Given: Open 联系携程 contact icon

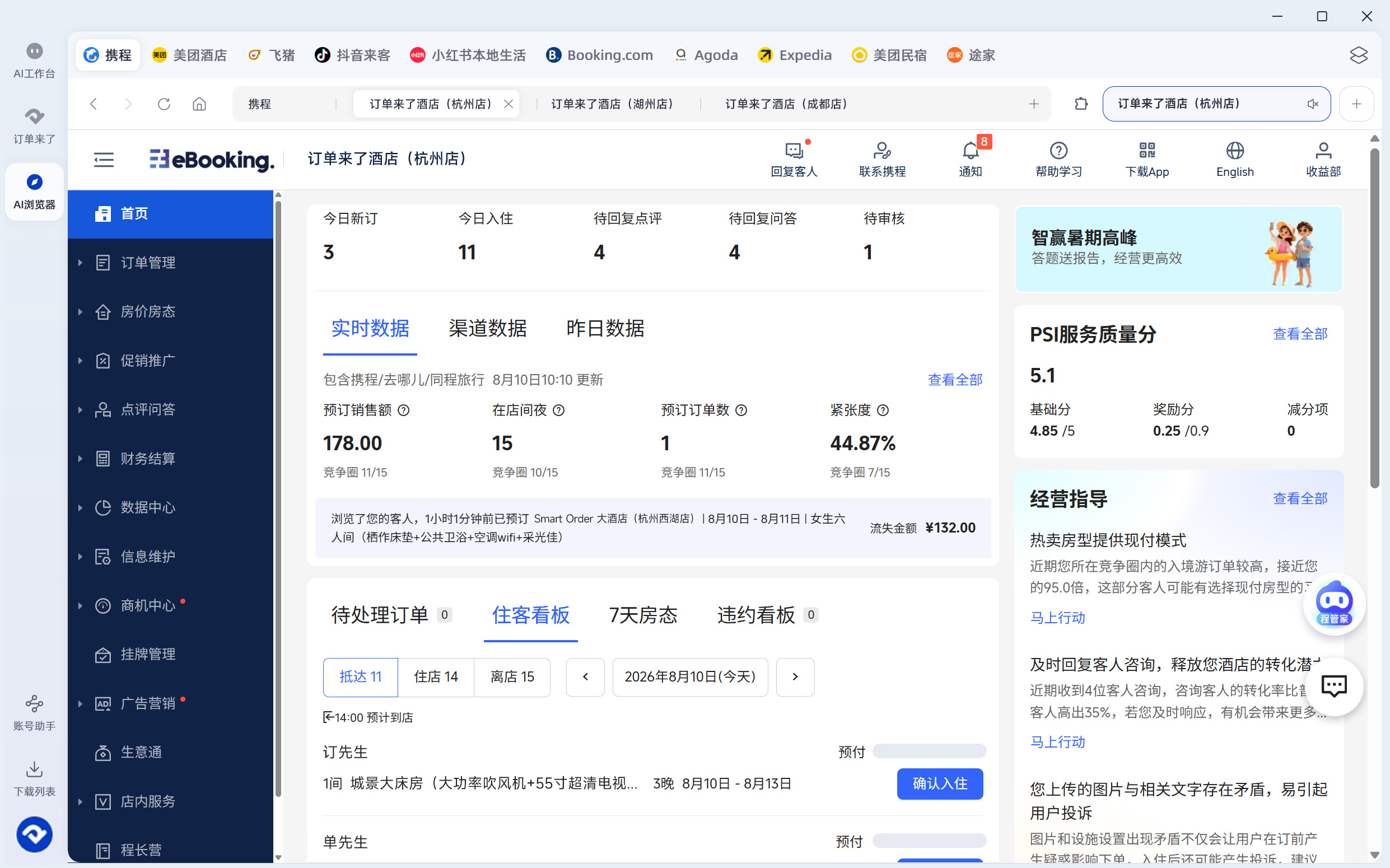Looking at the screenshot, I should [882, 159].
